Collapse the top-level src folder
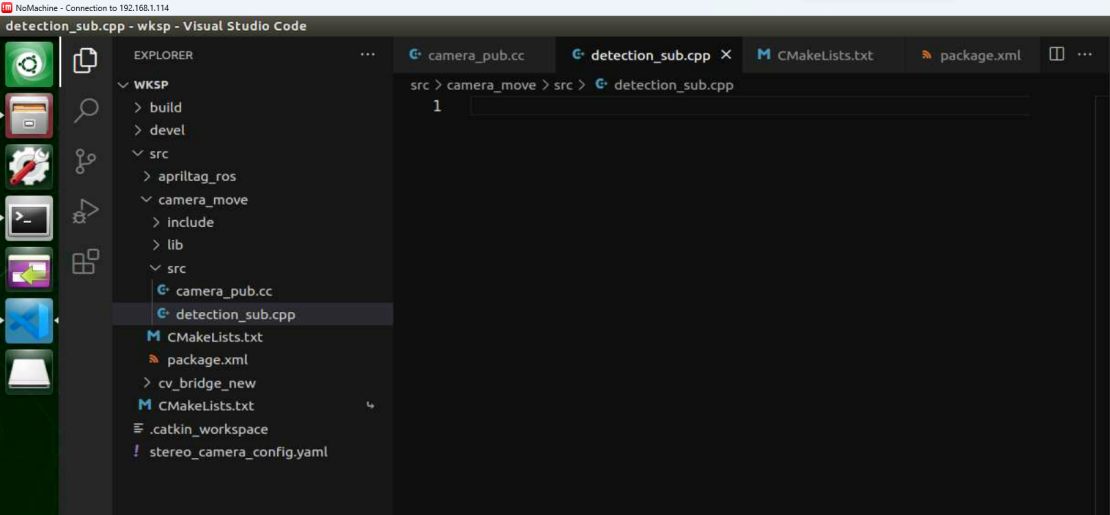1110x515 pixels. point(252,154)
